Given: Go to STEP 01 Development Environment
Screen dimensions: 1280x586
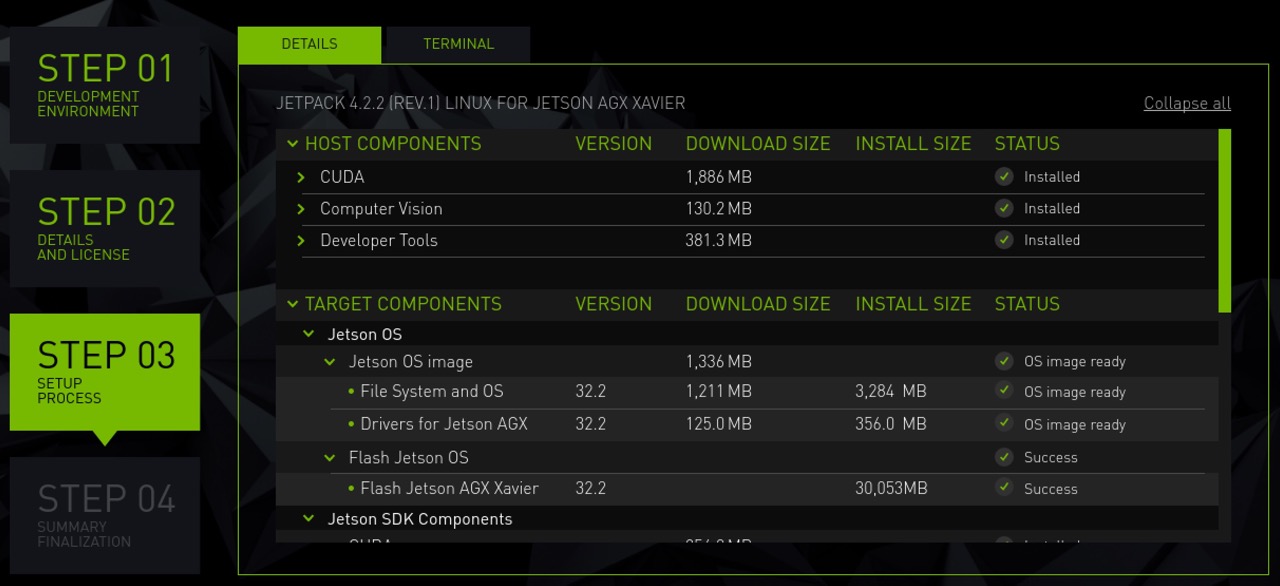Looking at the screenshot, I should pyautogui.click(x=105, y=85).
